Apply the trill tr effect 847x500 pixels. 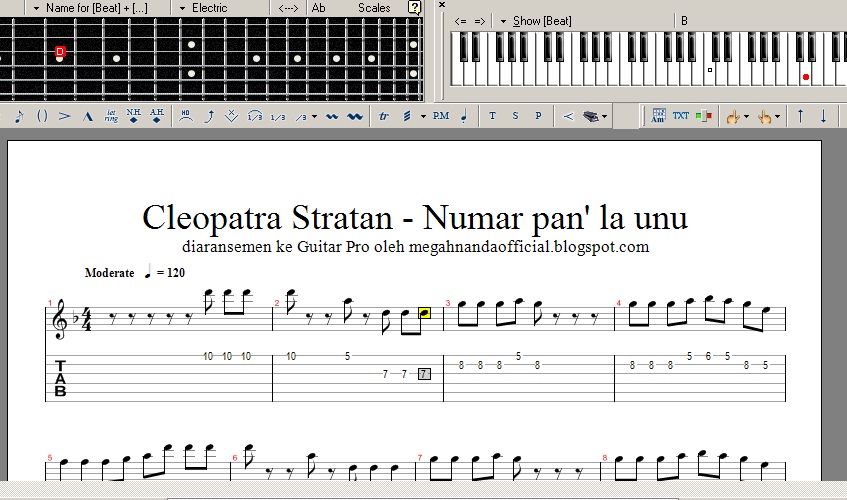(384, 116)
